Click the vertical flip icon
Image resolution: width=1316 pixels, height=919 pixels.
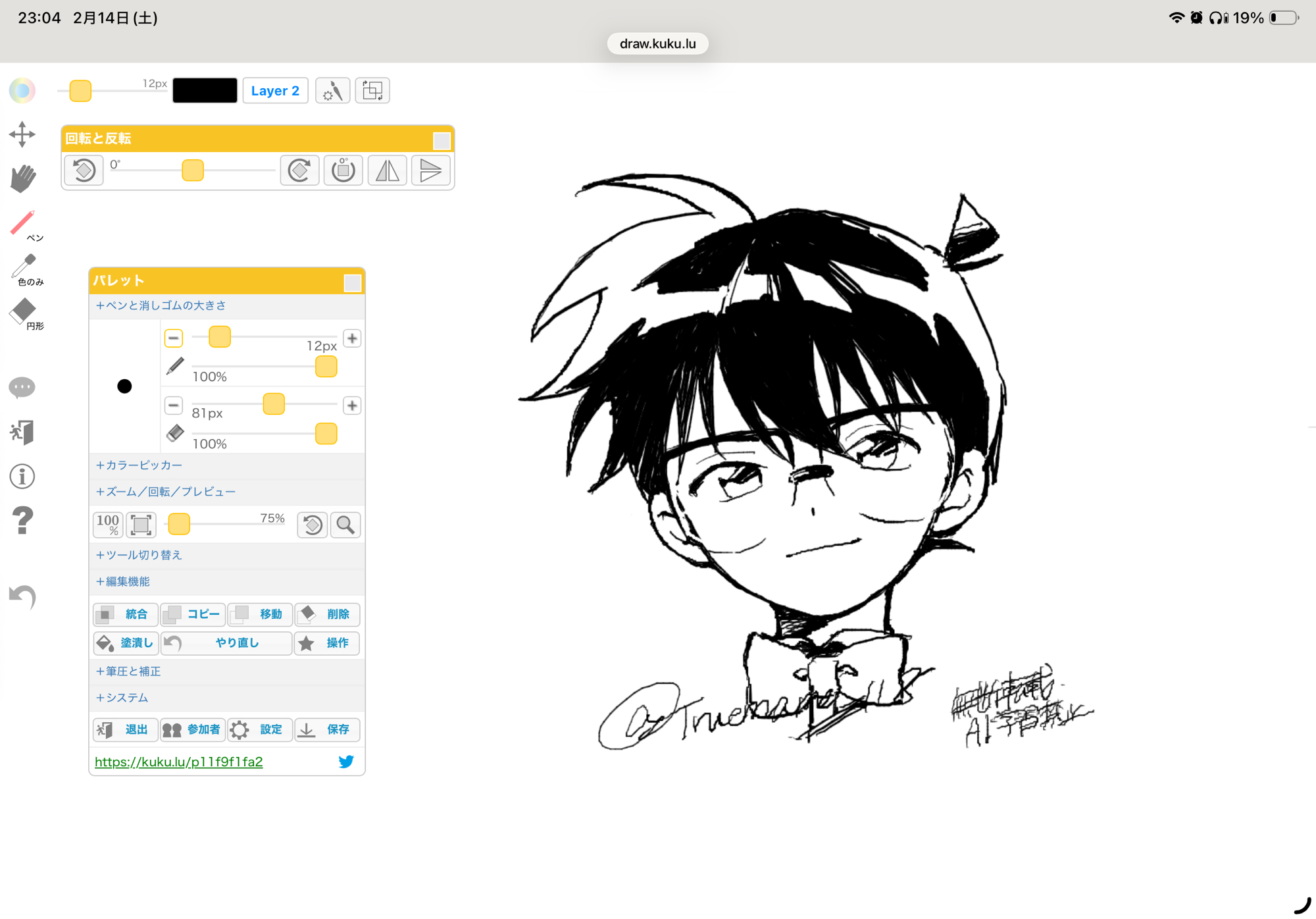click(x=430, y=171)
